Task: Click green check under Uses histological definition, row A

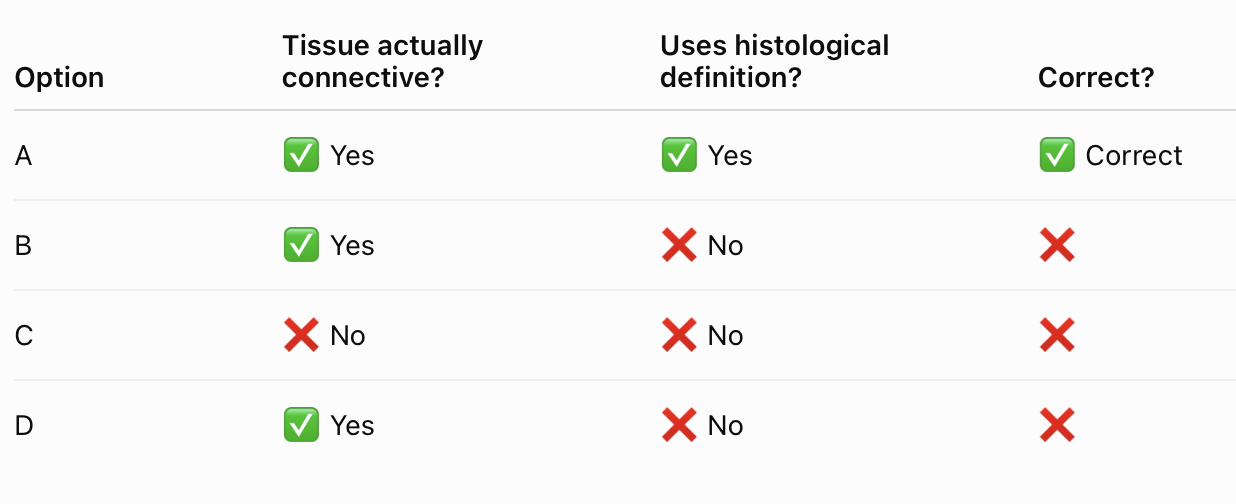Action: tap(679, 155)
